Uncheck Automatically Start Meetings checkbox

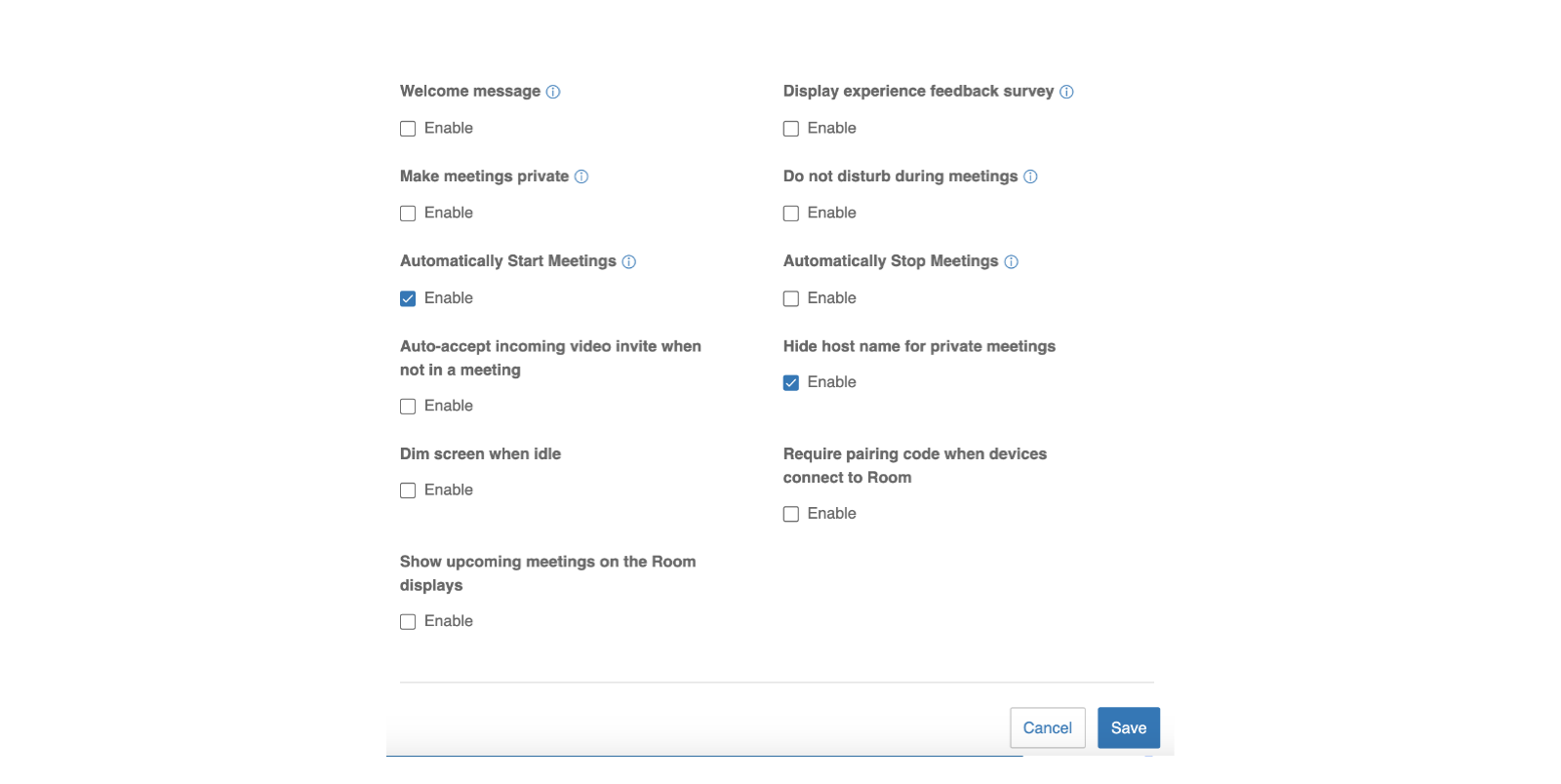408,298
